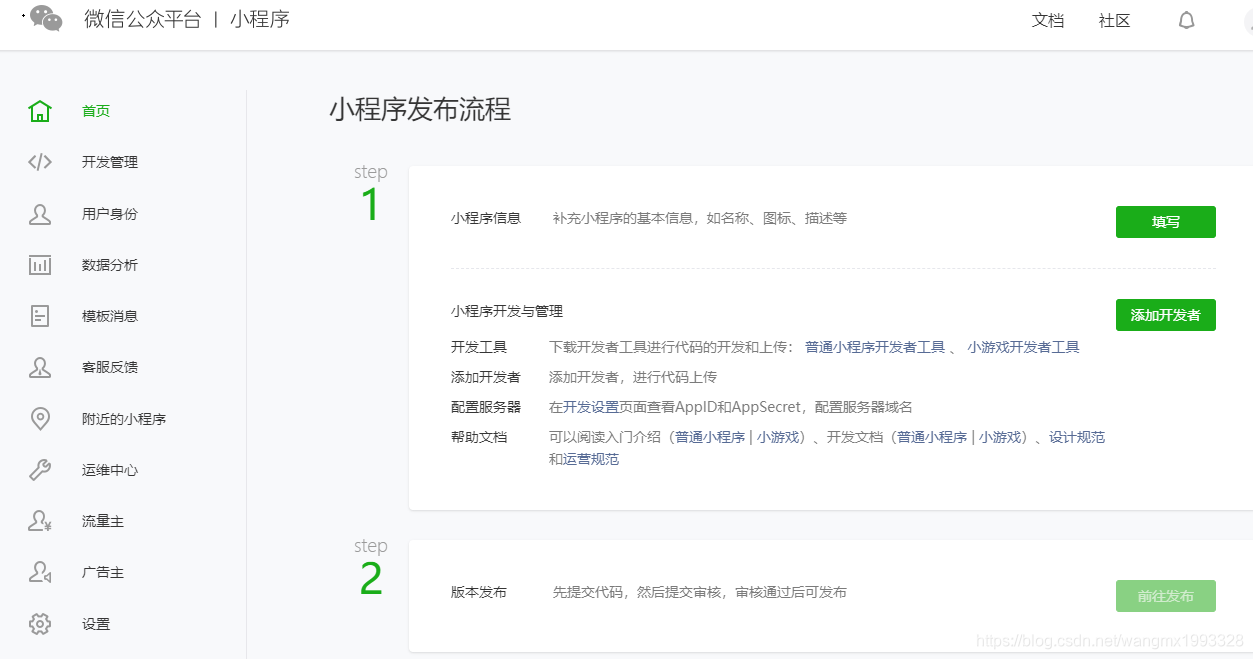The height and width of the screenshot is (659, 1253).
Task: Open notifications bell icon
Action: (x=1186, y=20)
